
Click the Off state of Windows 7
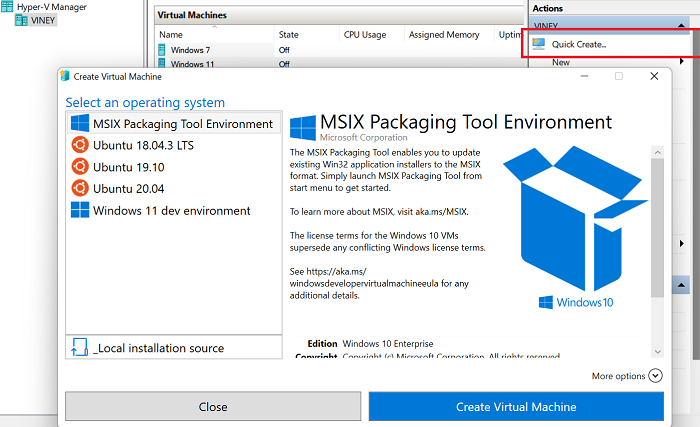point(284,50)
